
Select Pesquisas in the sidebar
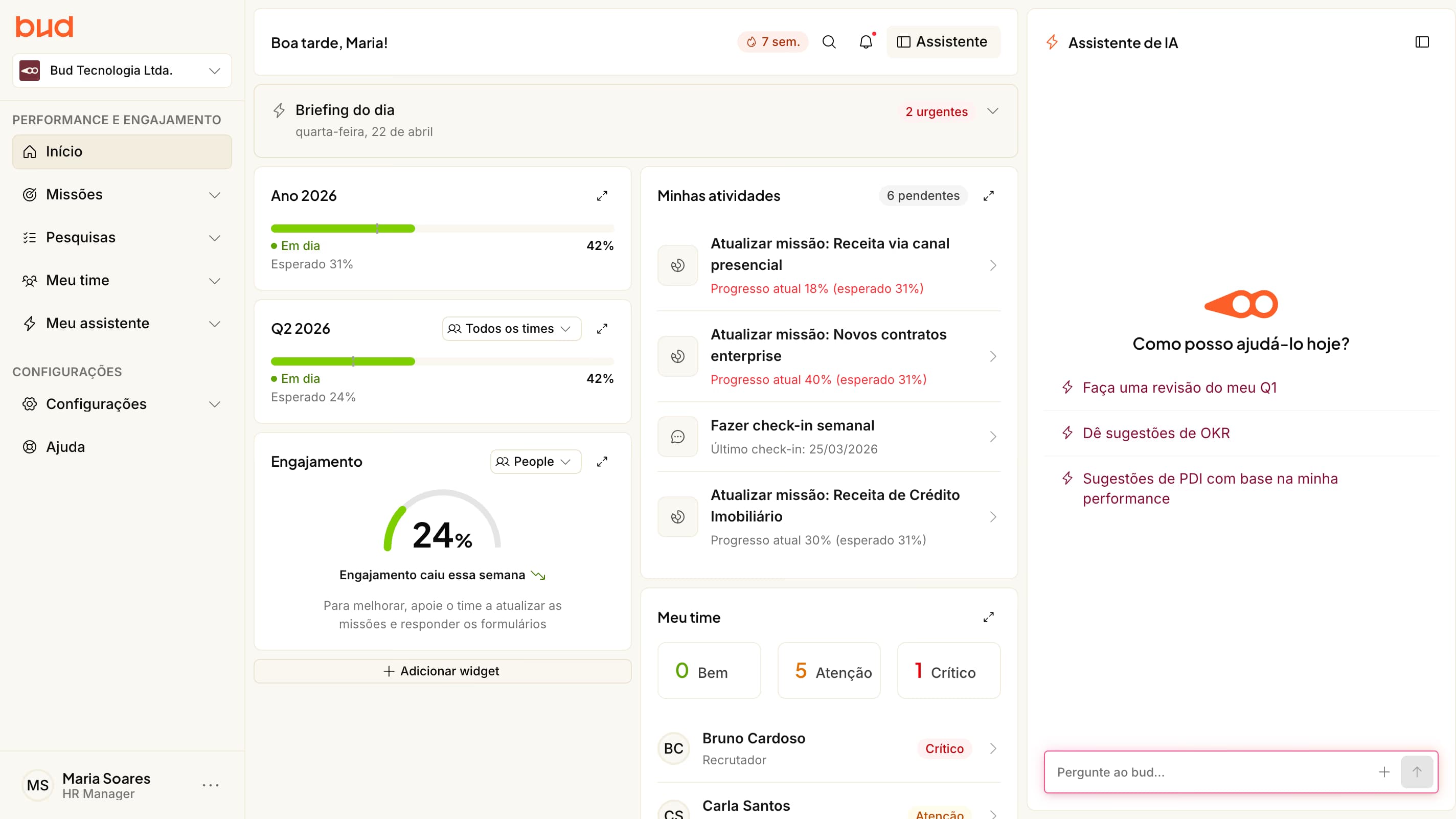[x=80, y=237]
